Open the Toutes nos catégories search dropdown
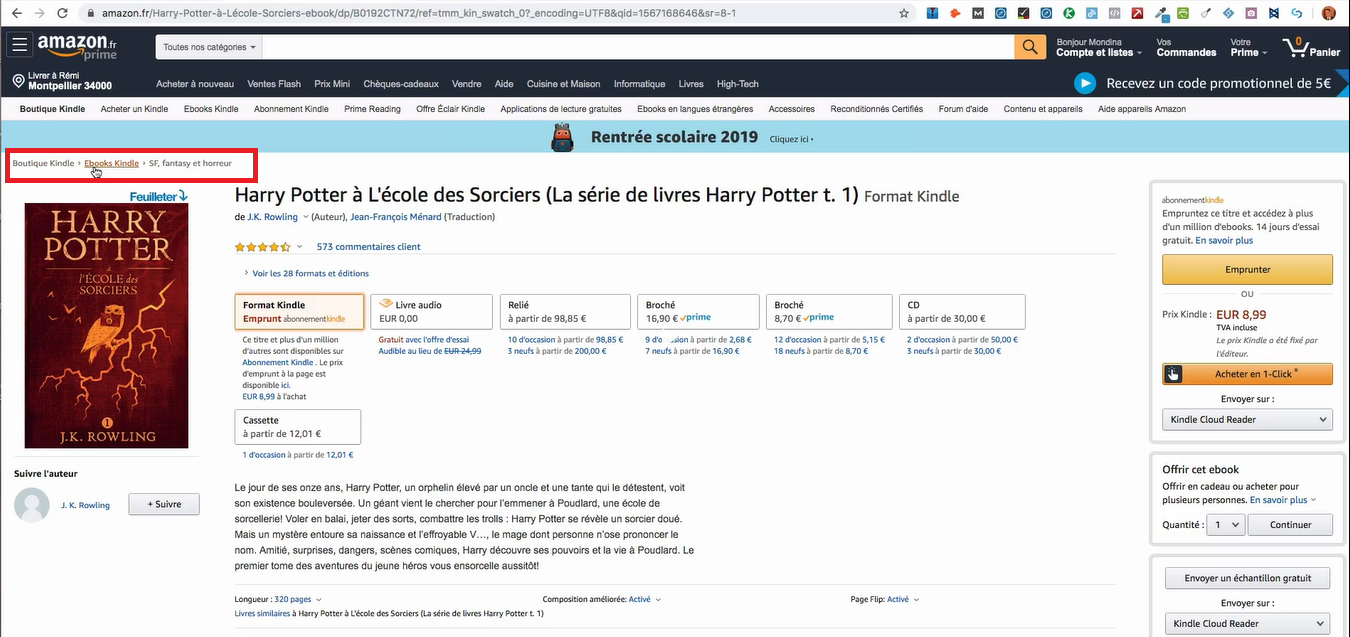 [210, 47]
